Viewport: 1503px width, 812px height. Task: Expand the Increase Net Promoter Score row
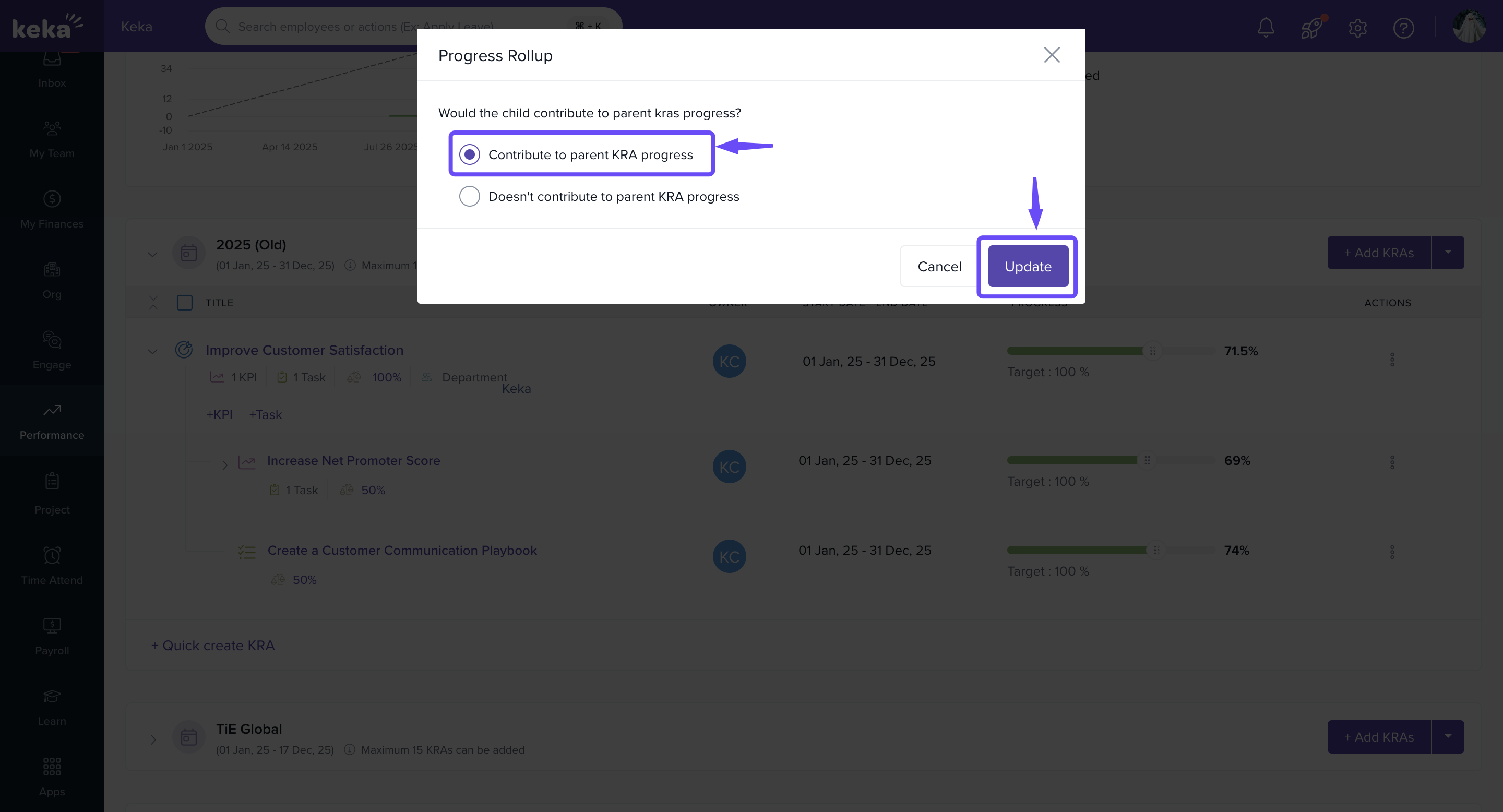(224, 465)
